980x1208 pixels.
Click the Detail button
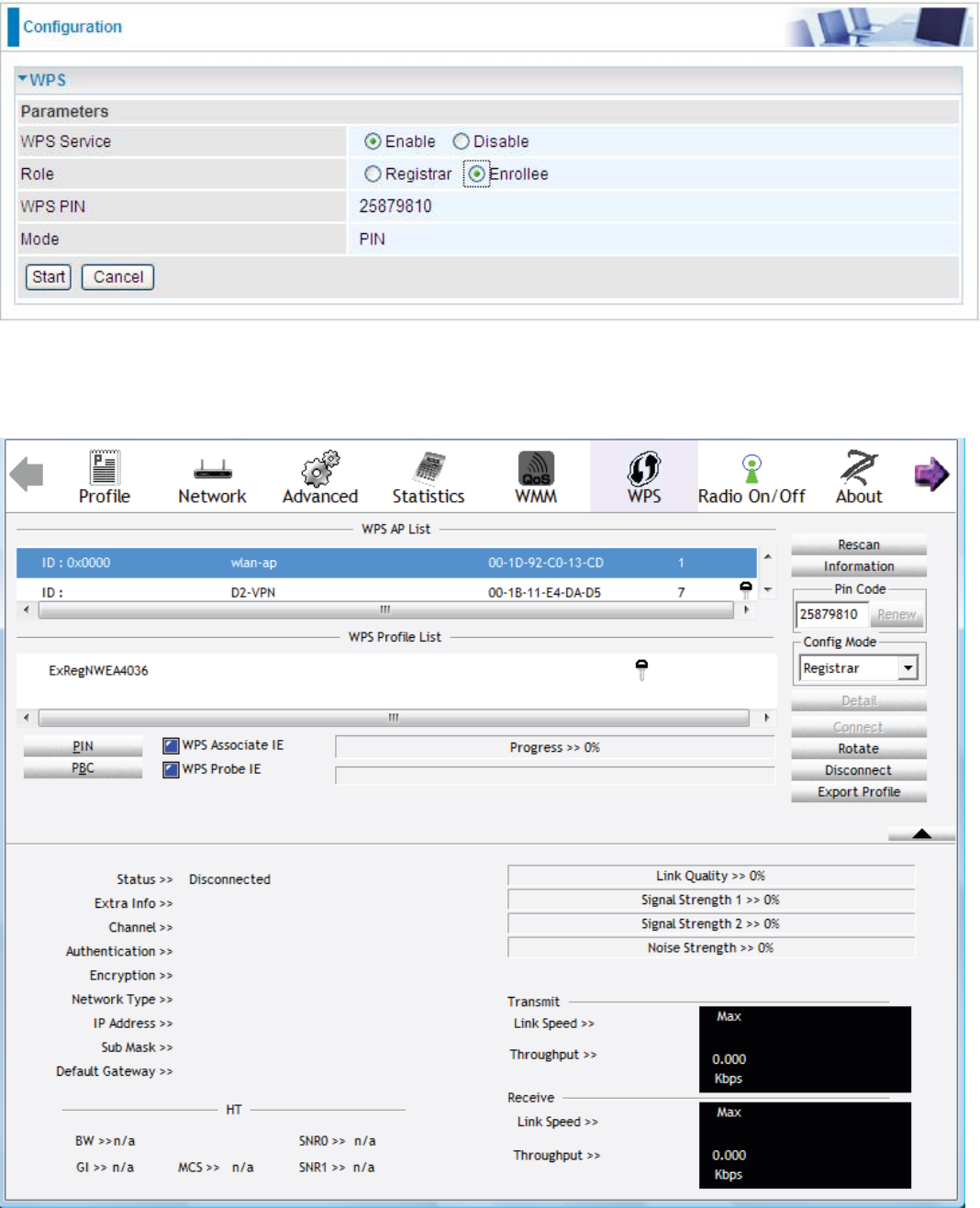(x=859, y=701)
